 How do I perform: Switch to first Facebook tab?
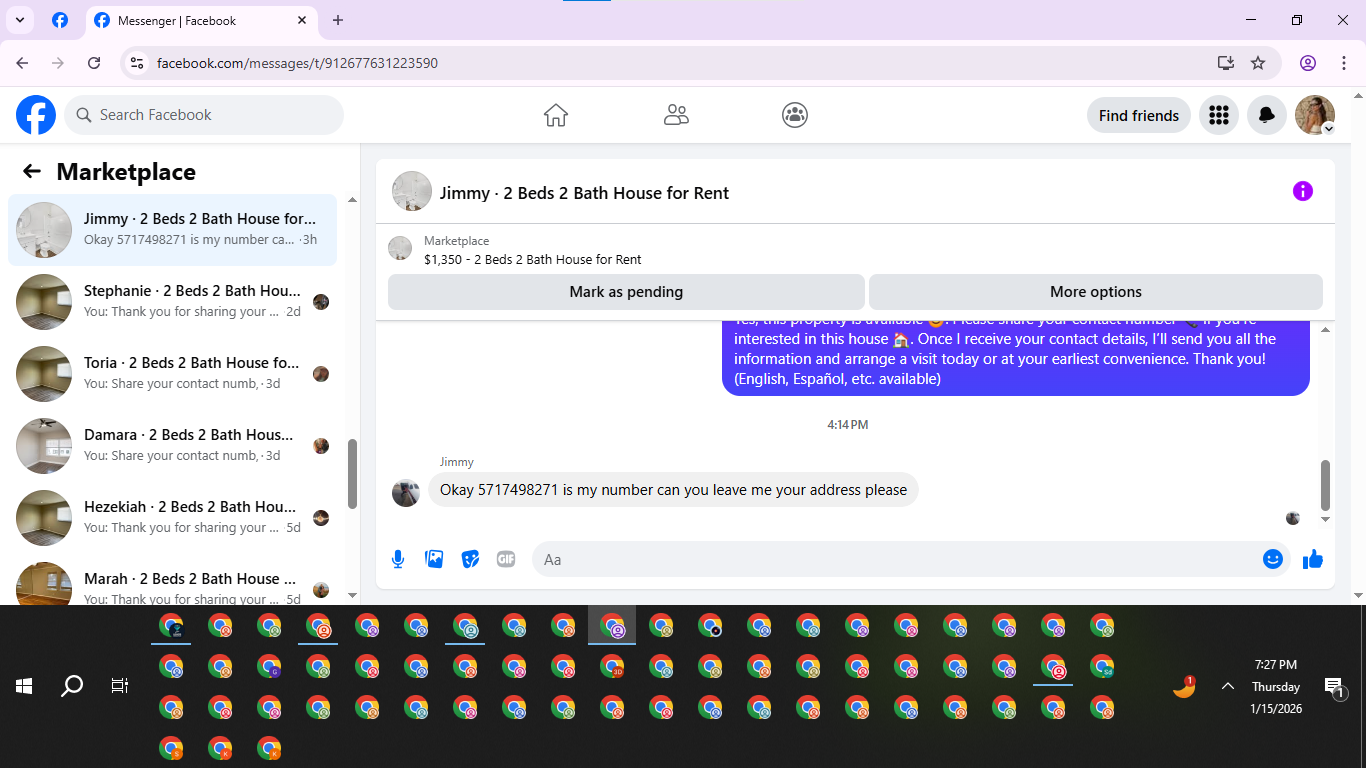pyautogui.click(x=60, y=20)
